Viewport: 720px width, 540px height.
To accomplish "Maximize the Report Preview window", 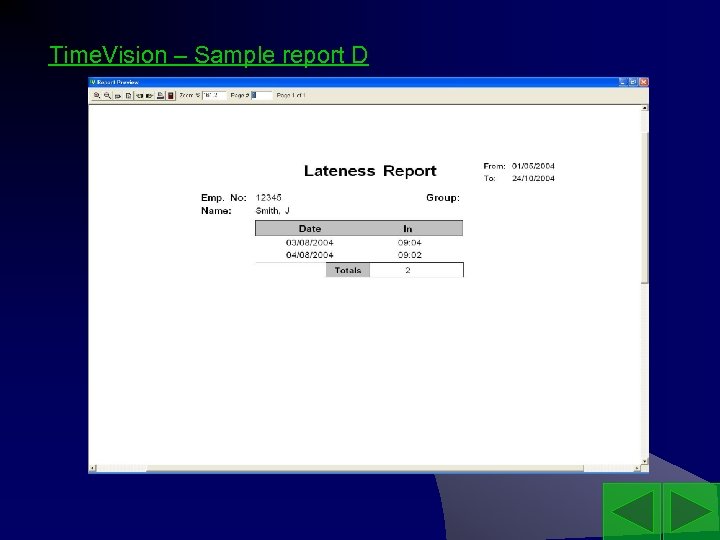I will click(x=633, y=82).
